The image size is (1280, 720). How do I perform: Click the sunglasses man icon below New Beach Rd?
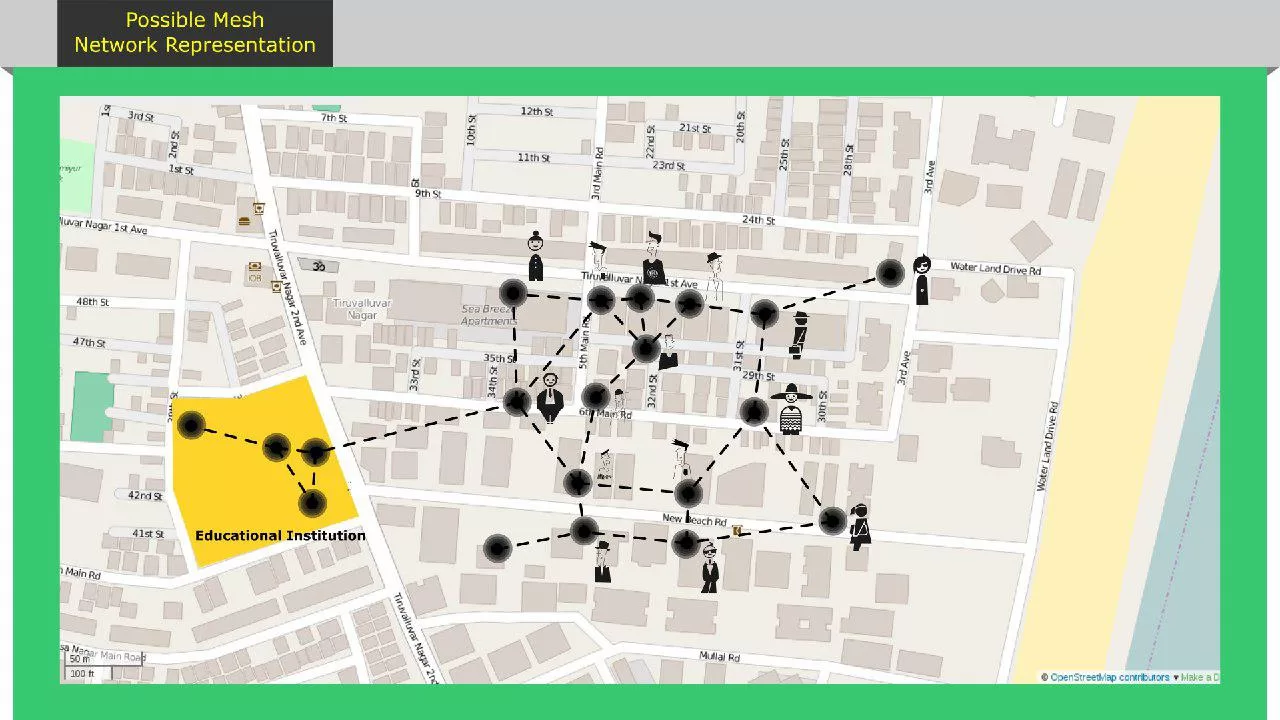pyautogui.click(x=710, y=567)
